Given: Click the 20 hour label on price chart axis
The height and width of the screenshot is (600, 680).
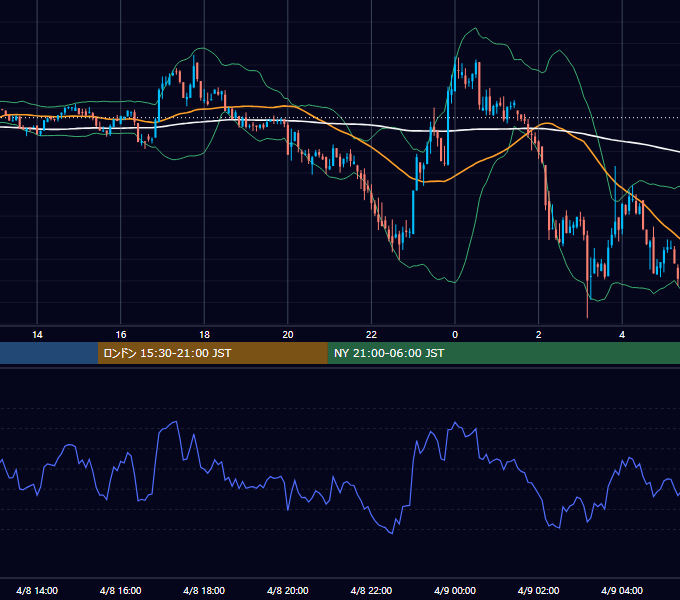Looking at the screenshot, I should (288, 335).
